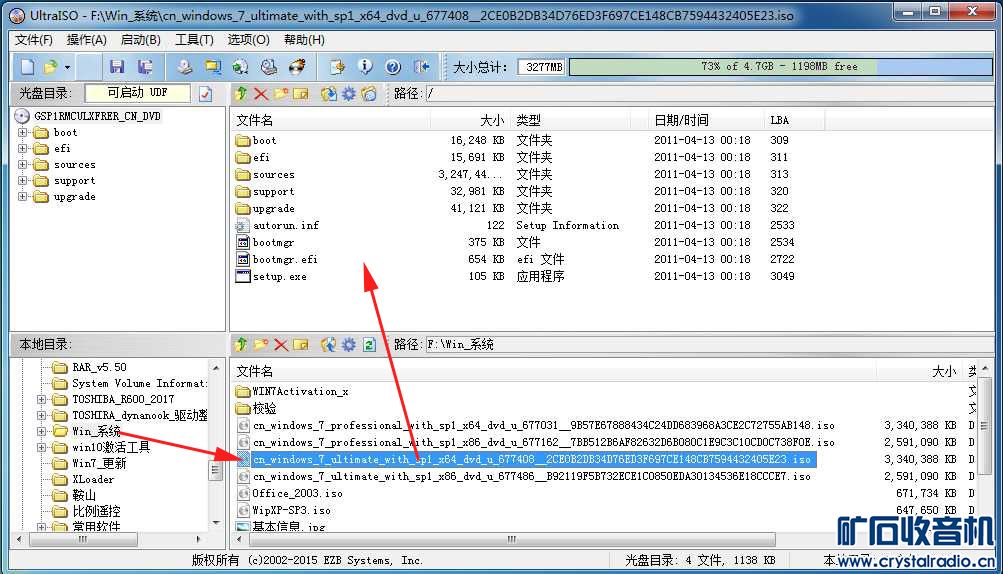Click Up arrow in local pane toolbar
Screen dimensions: 1003x574
click(241, 345)
